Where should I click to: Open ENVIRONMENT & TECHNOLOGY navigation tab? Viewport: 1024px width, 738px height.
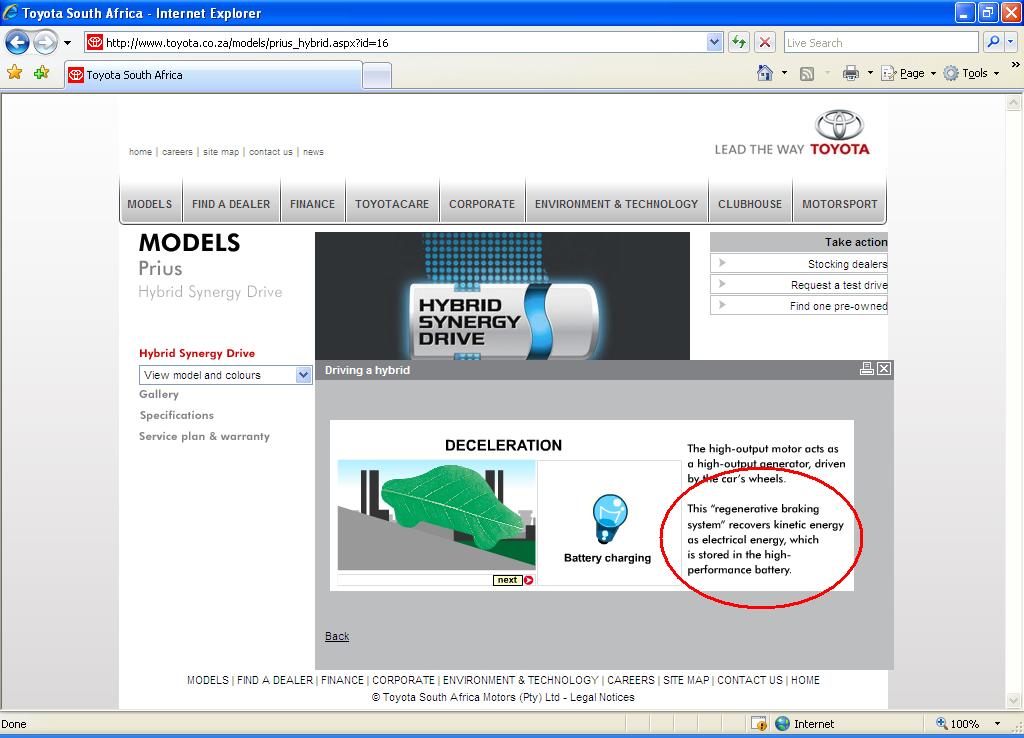tap(616, 204)
